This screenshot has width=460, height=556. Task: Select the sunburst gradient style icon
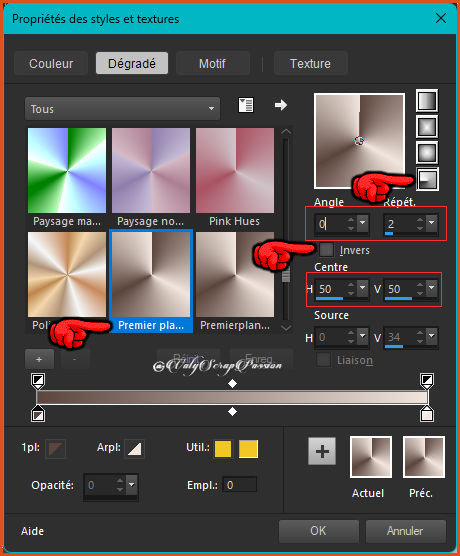click(427, 153)
